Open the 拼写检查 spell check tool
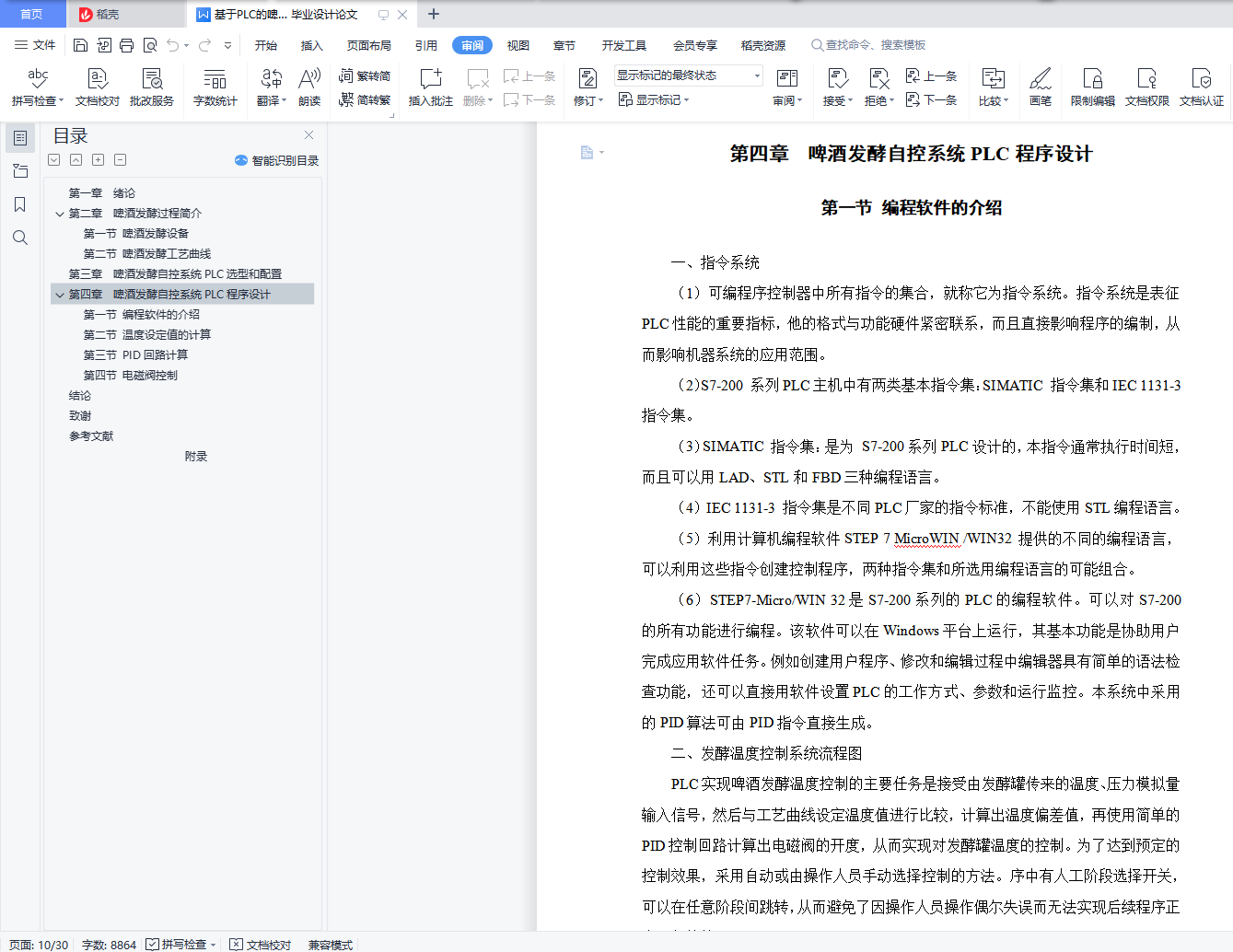This screenshot has height=952, width=1233. (38, 87)
